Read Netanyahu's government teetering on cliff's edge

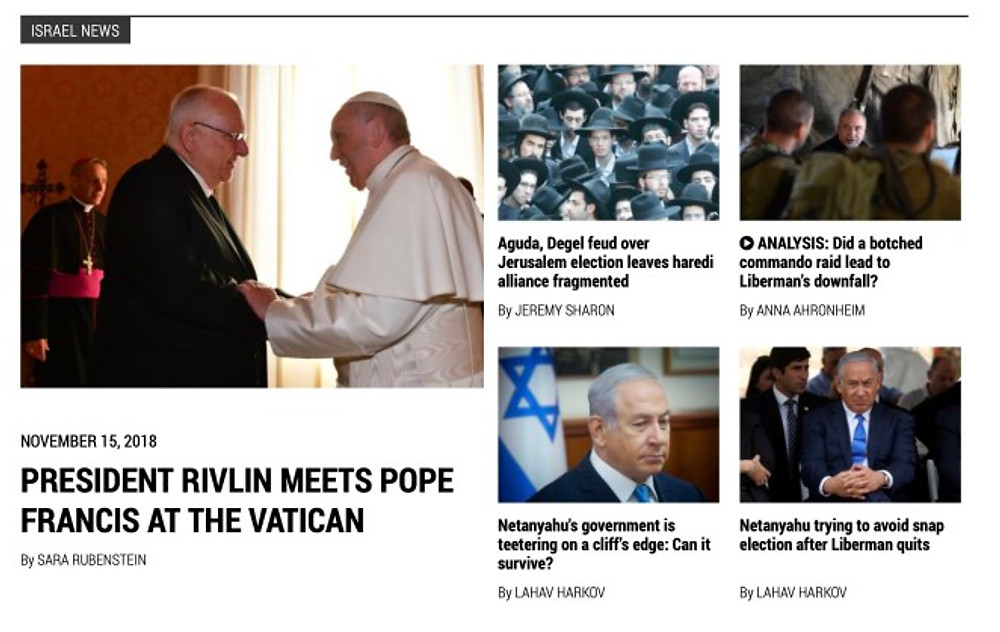pyautogui.click(x=604, y=545)
